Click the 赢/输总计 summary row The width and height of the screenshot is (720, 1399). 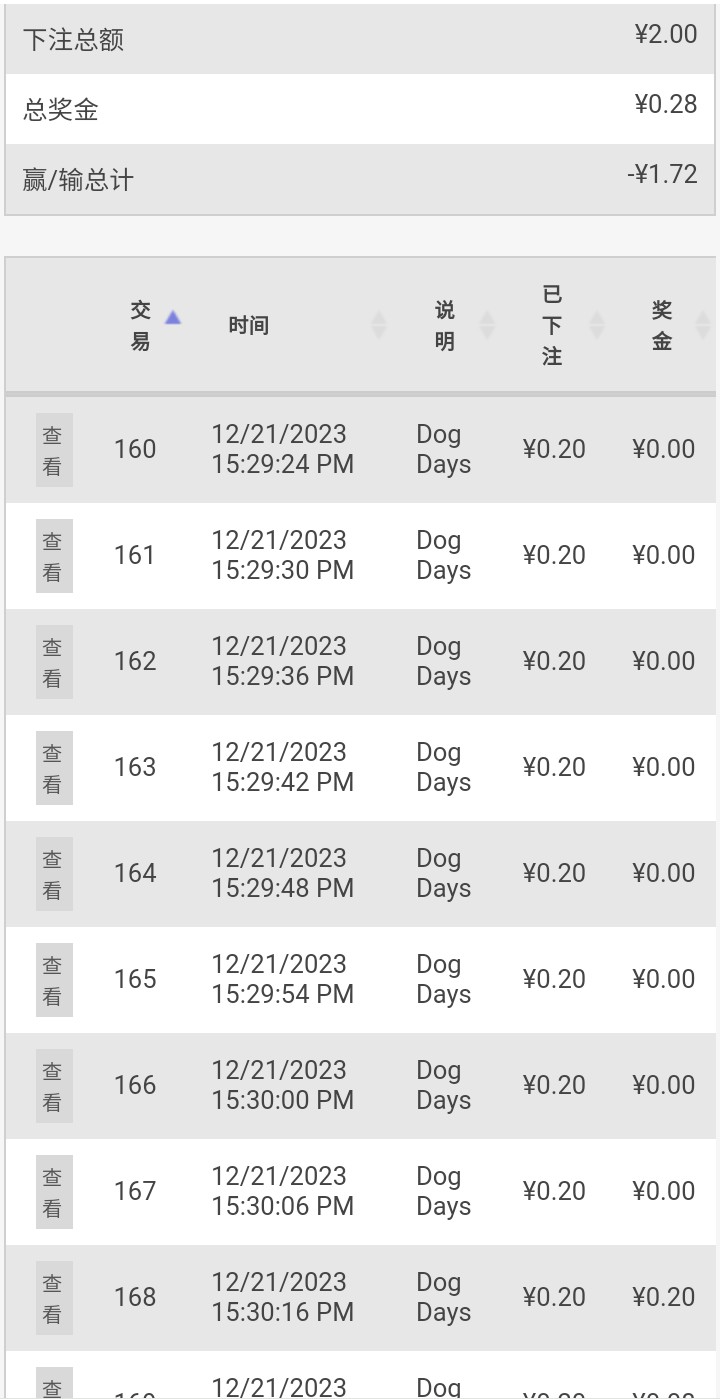360,178
